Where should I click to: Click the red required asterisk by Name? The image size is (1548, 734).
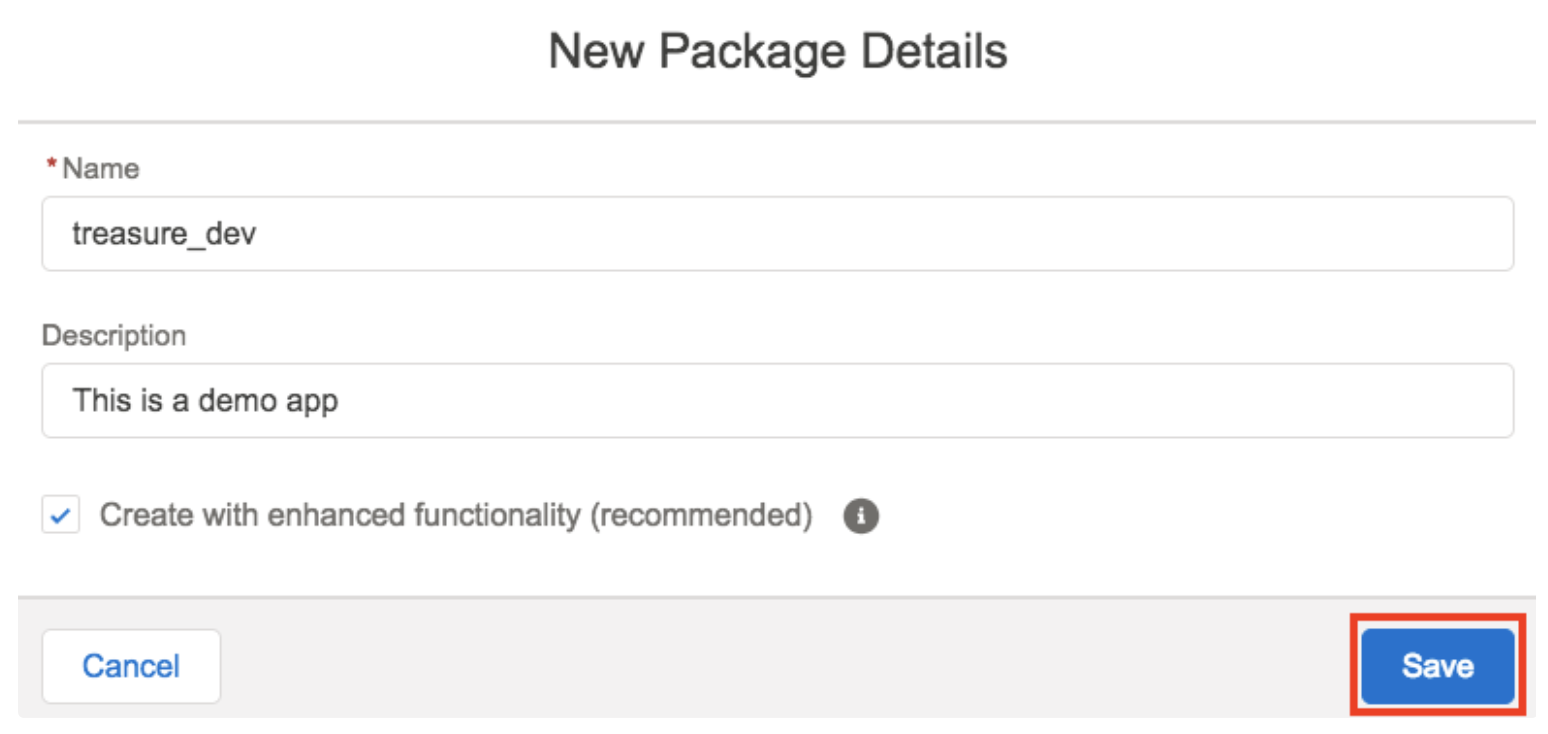click(x=51, y=167)
